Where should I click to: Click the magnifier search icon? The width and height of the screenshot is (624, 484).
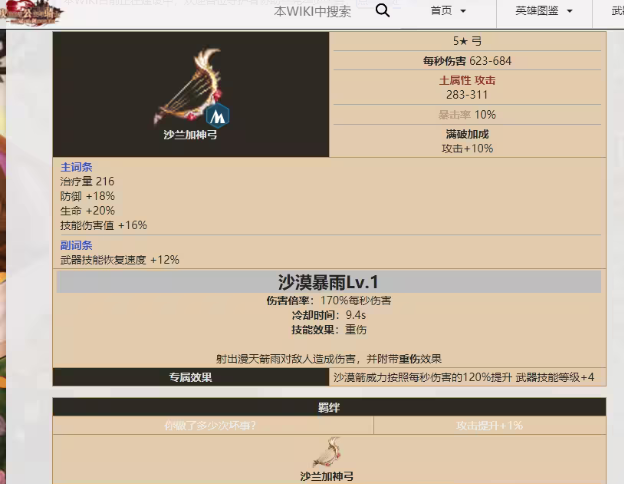382,10
